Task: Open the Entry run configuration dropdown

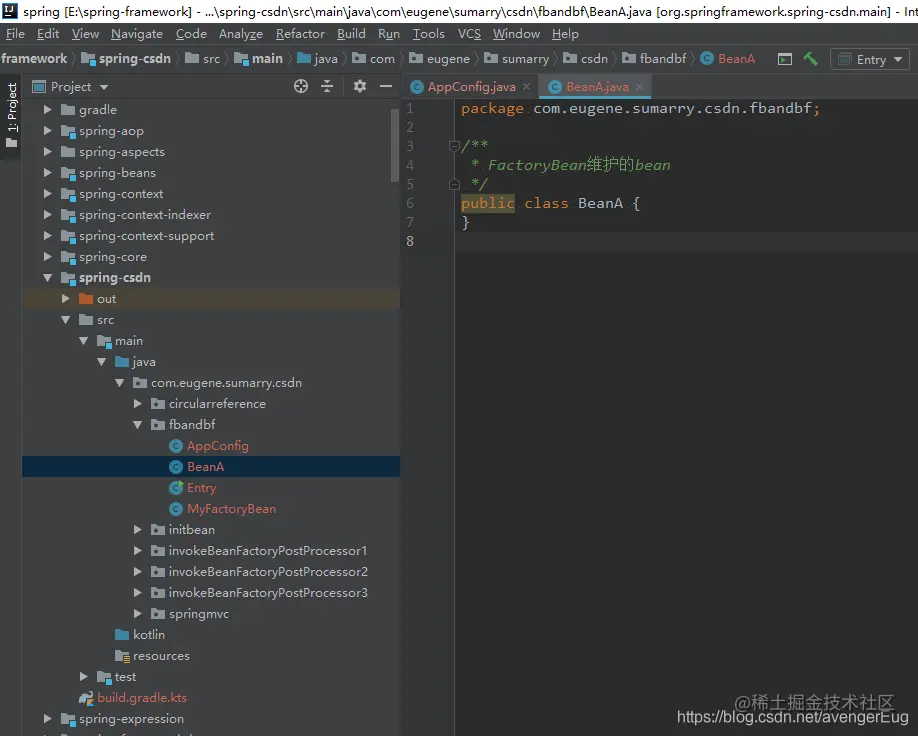Action: [x=870, y=59]
